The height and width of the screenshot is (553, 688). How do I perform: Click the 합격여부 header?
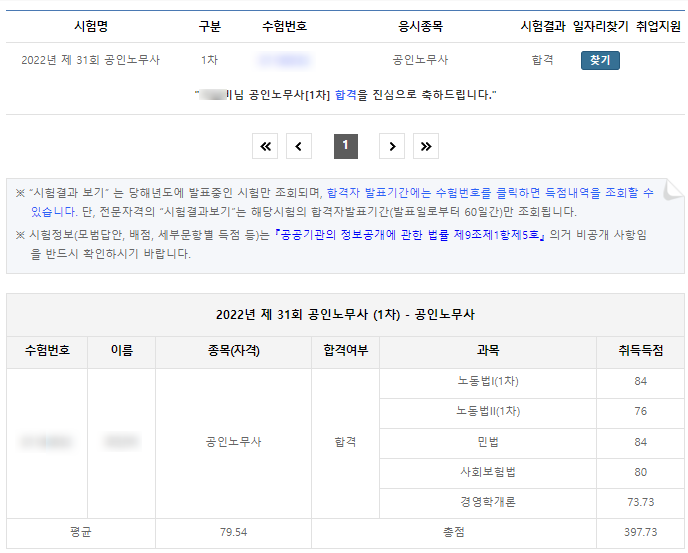[345, 350]
